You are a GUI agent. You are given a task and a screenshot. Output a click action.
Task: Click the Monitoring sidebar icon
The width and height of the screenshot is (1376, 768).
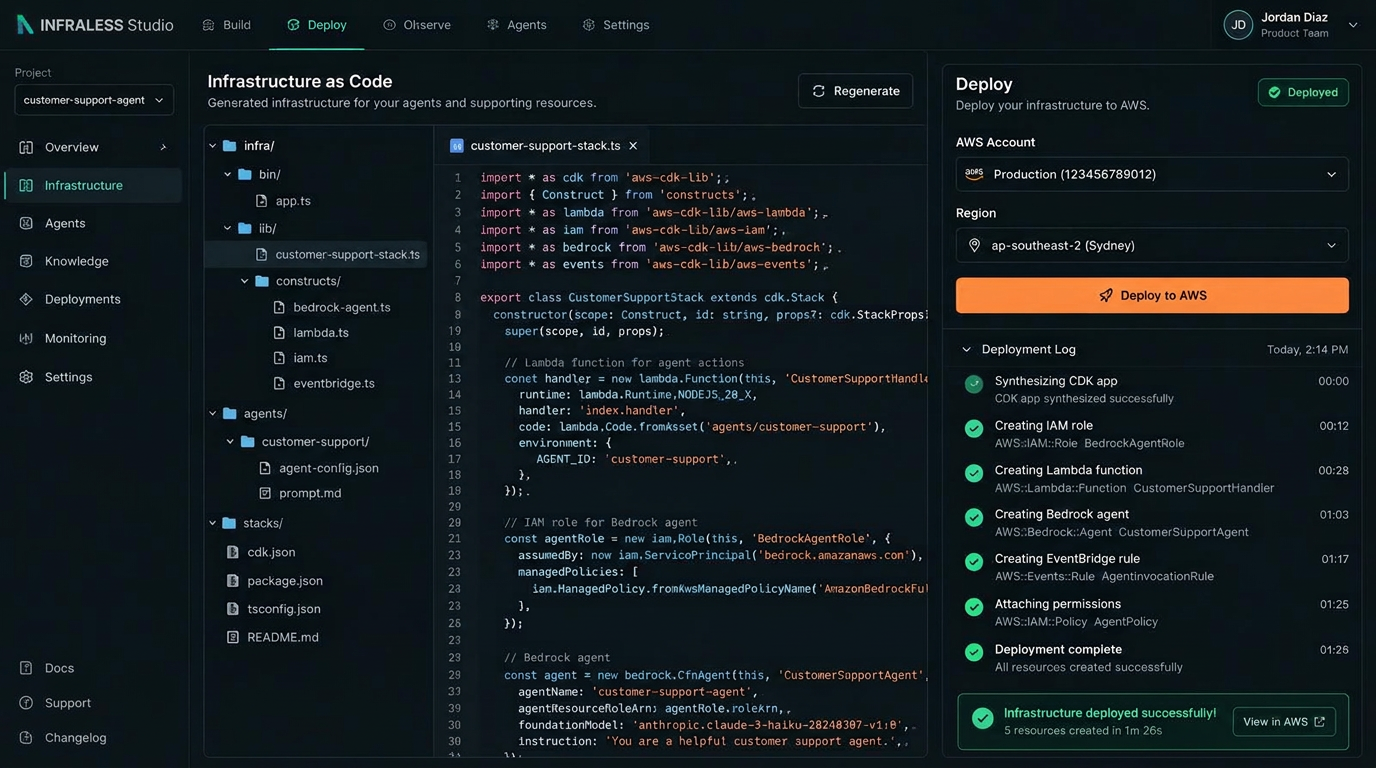pos(26,338)
